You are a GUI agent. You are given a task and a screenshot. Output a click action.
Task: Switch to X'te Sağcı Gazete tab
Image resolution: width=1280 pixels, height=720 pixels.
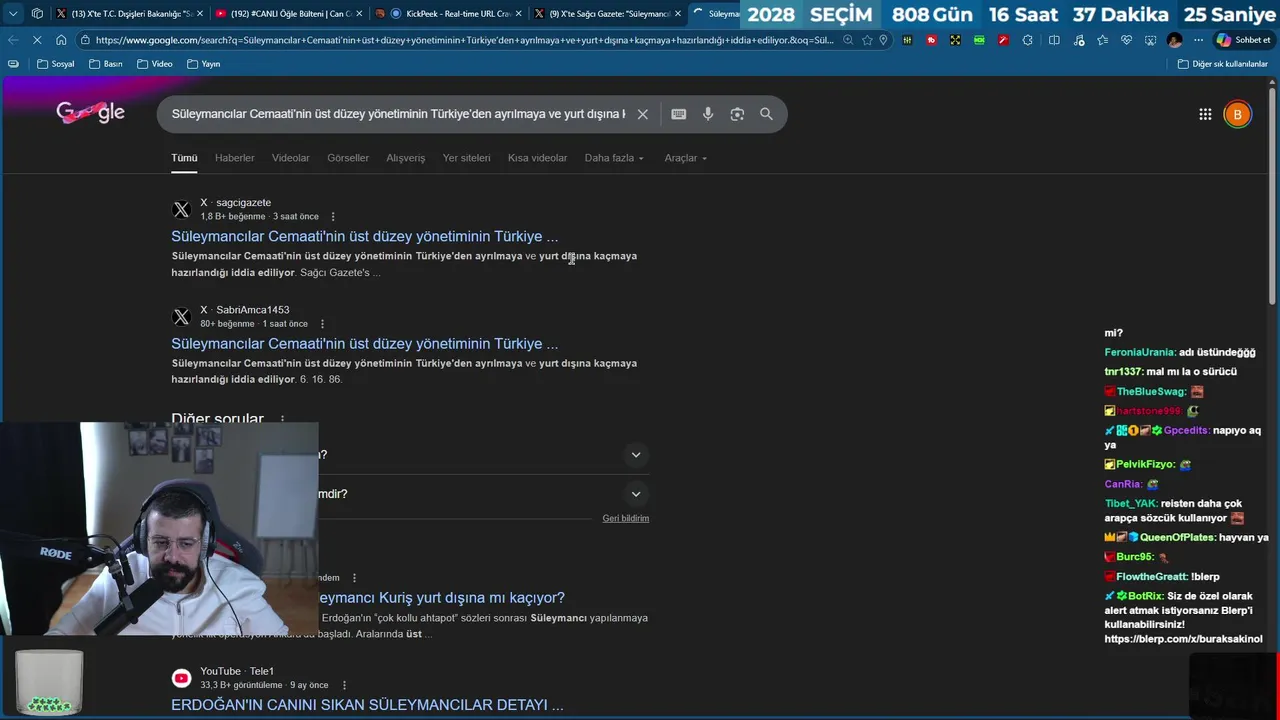(x=607, y=14)
